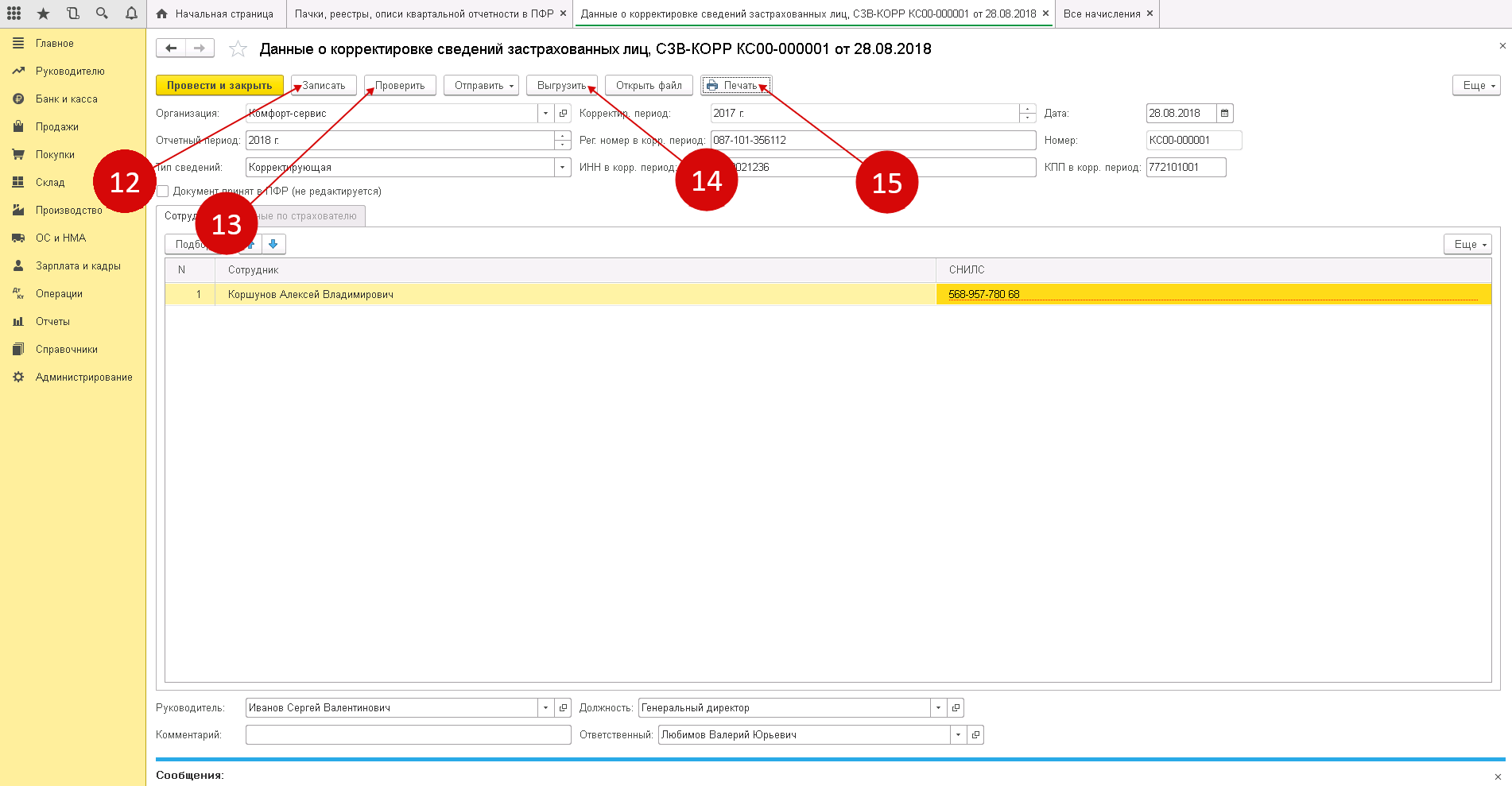
Task: Open history icon in top panel
Action: coord(72,14)
